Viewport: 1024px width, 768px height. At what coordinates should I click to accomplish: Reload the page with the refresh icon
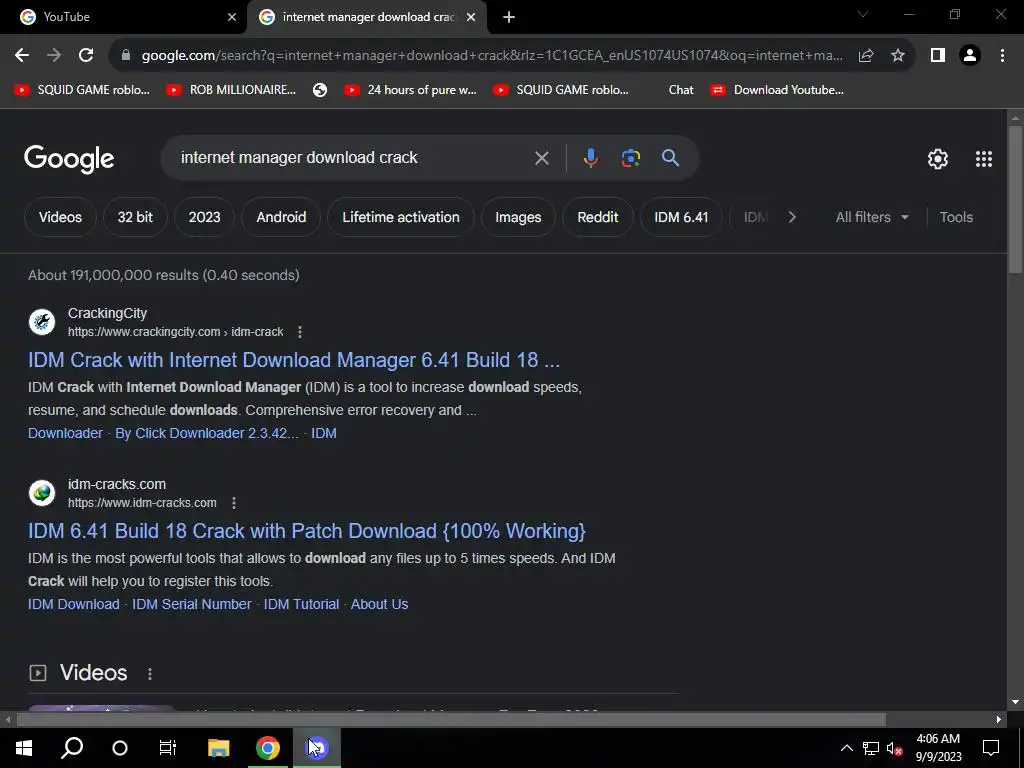[x=86, y=56]
